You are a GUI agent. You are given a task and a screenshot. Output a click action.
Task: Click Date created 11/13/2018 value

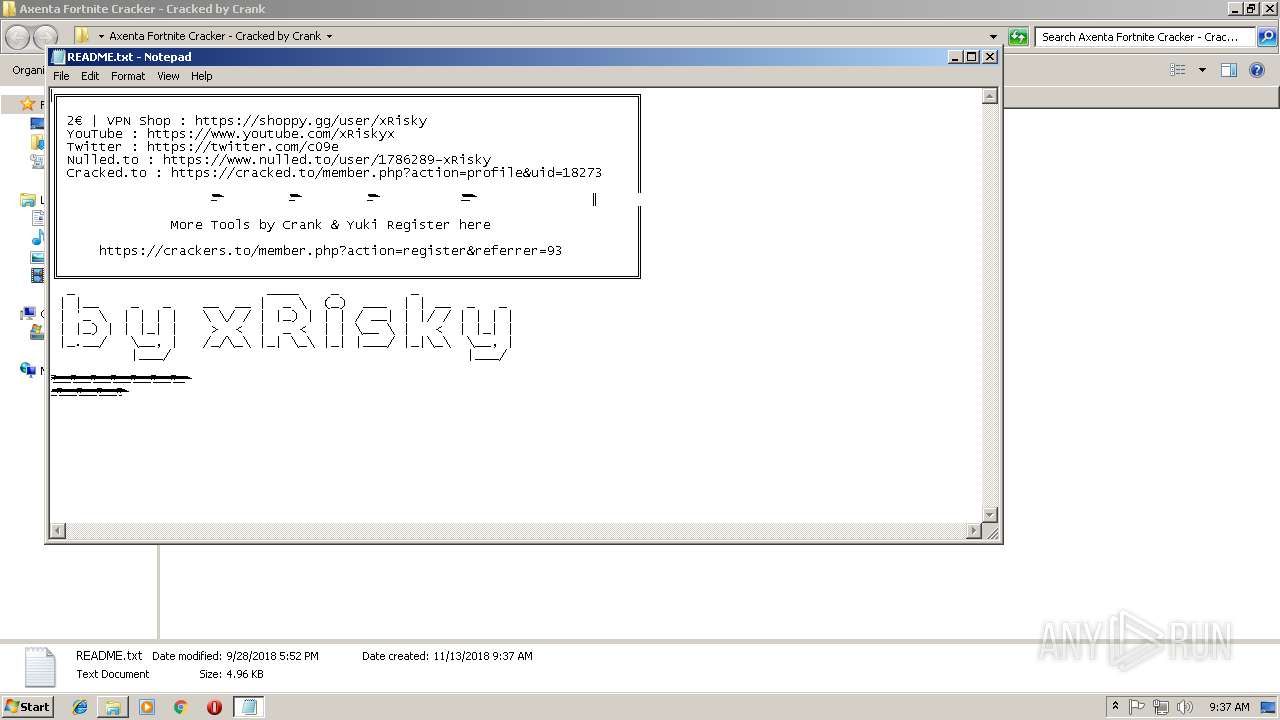[x=482, y=656]
